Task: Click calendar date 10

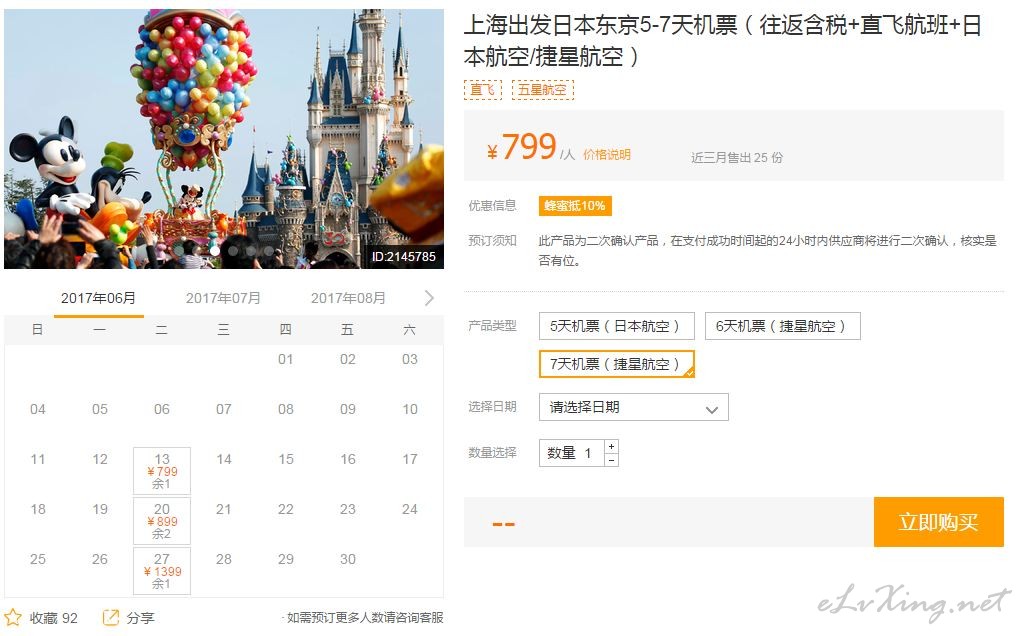Action: click(410, 409)
